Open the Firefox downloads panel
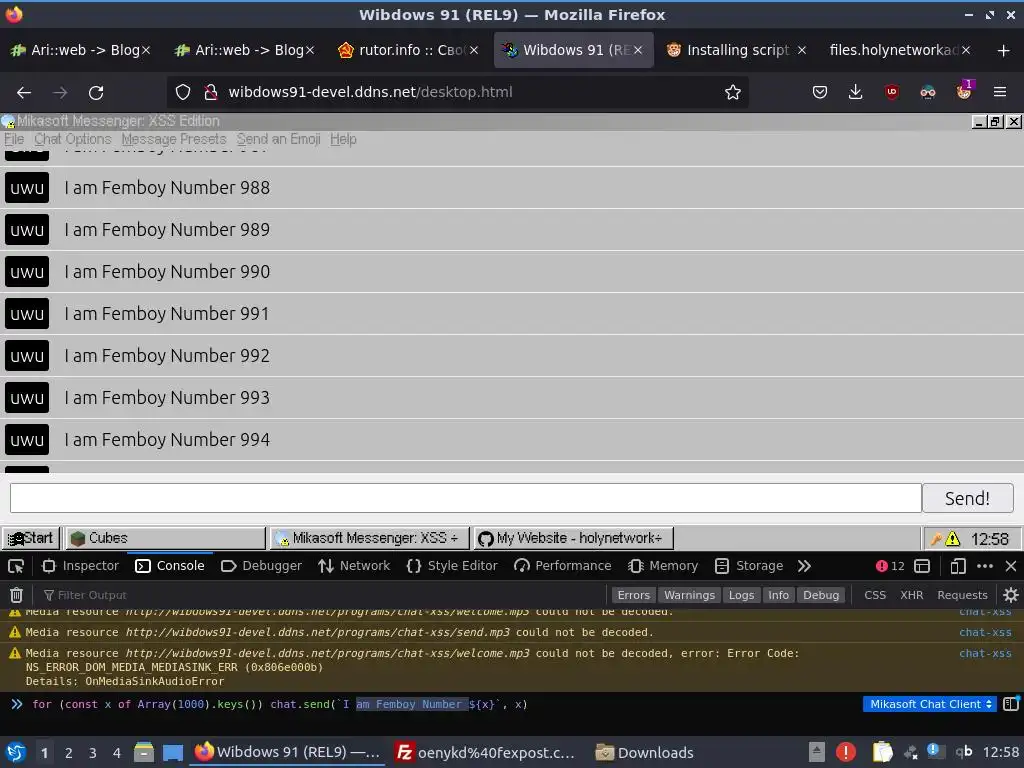 [x=855, y=93]
